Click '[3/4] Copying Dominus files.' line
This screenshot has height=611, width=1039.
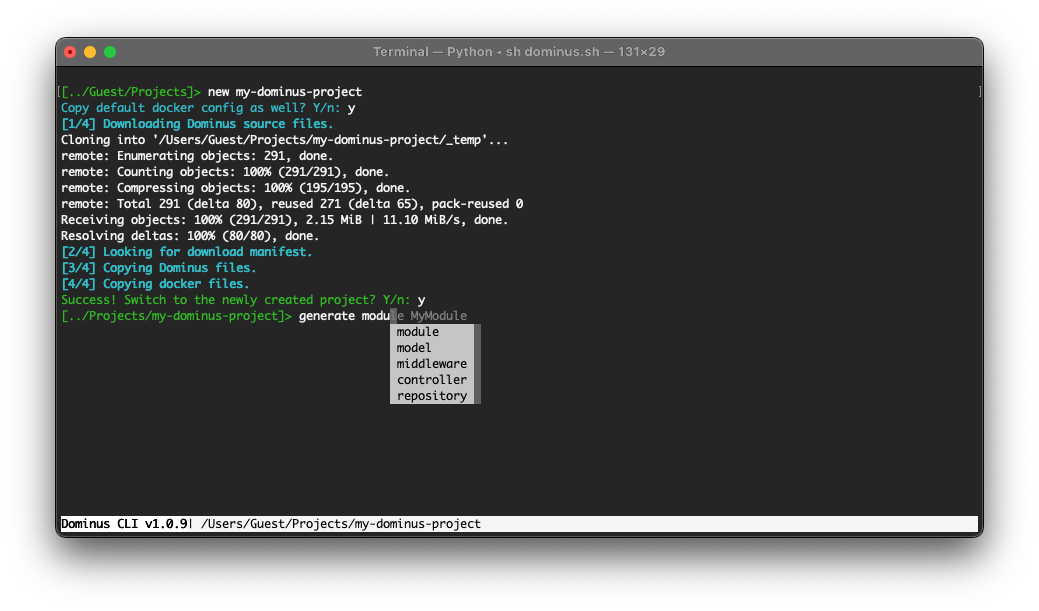click(158, 268)
